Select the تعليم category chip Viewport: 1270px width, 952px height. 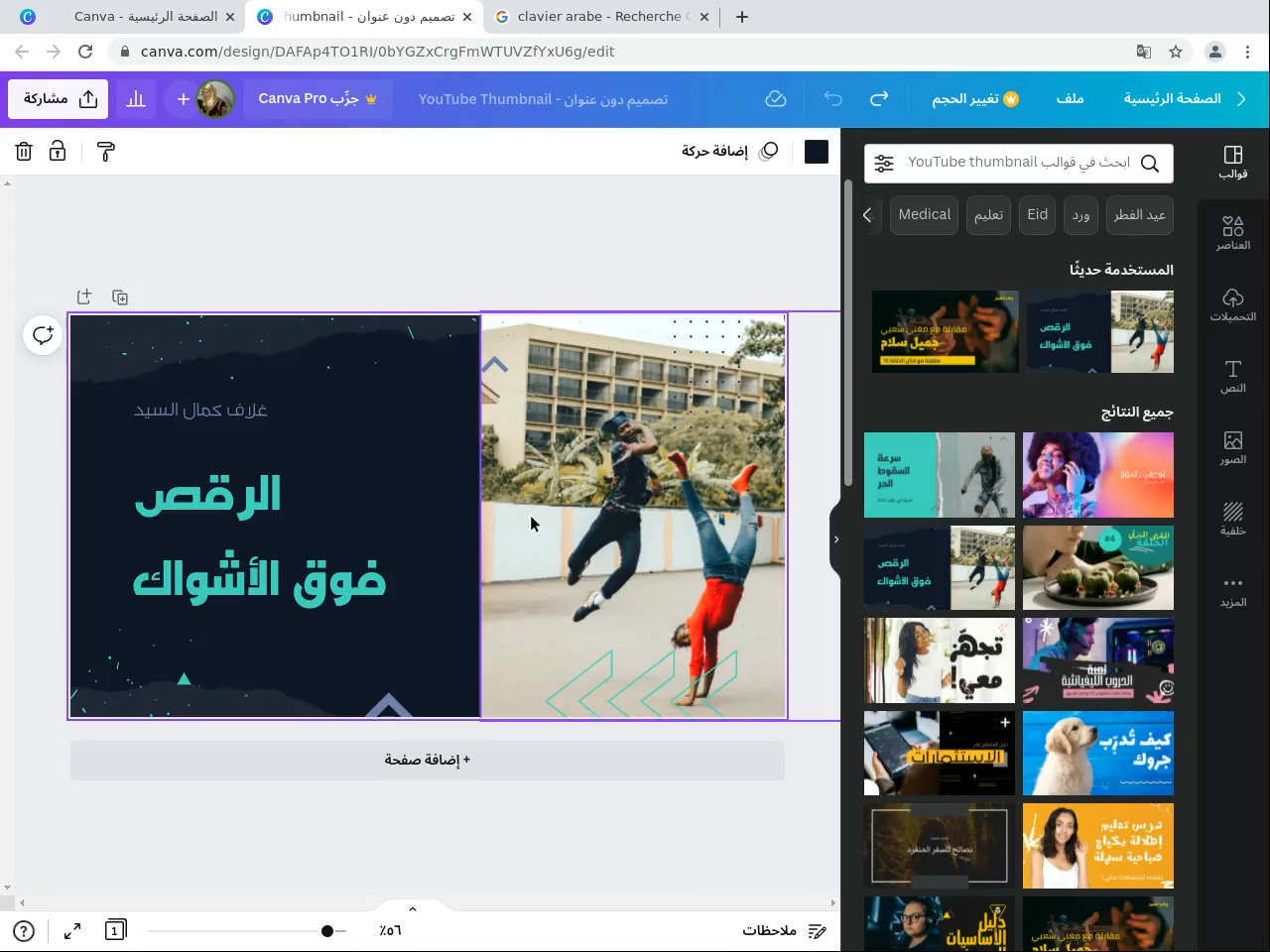pyautogui.click(x=988, y=215)
